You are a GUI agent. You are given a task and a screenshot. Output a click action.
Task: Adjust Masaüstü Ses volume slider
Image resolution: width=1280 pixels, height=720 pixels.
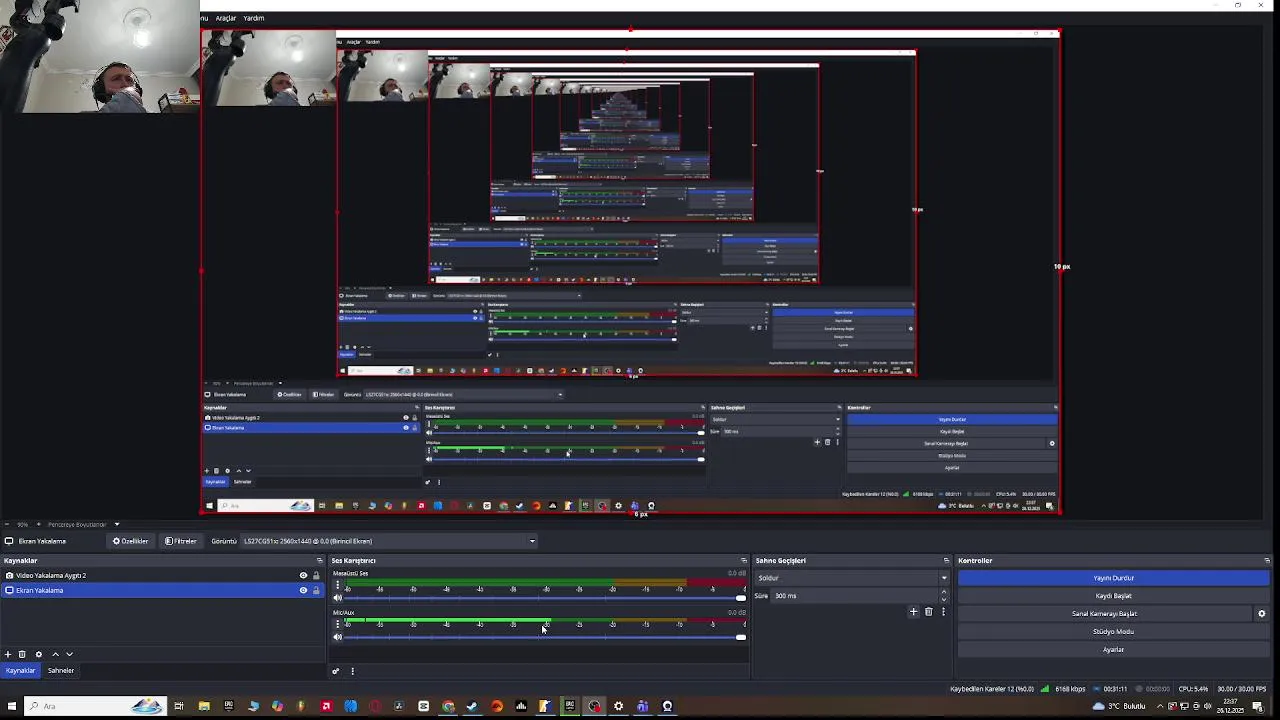tap(545, 598)
